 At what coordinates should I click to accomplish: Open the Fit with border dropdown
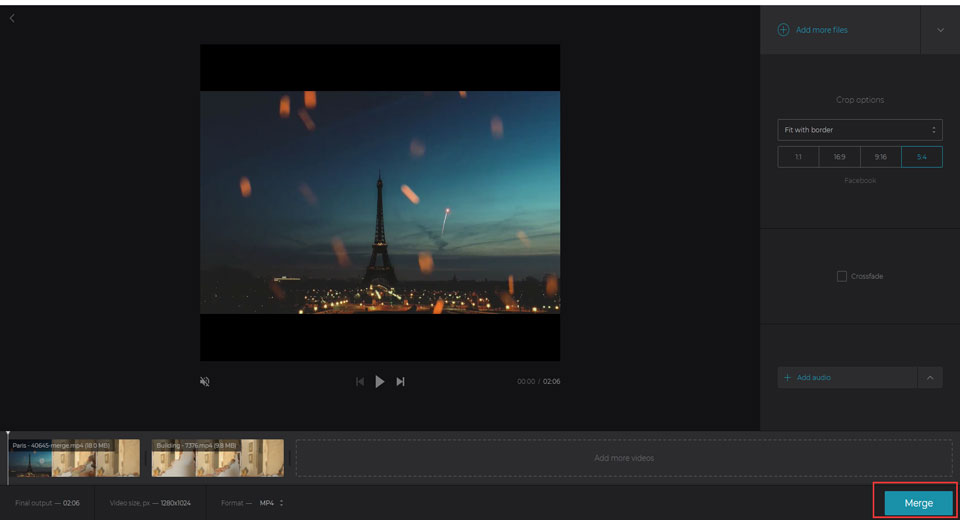(860, 130)
